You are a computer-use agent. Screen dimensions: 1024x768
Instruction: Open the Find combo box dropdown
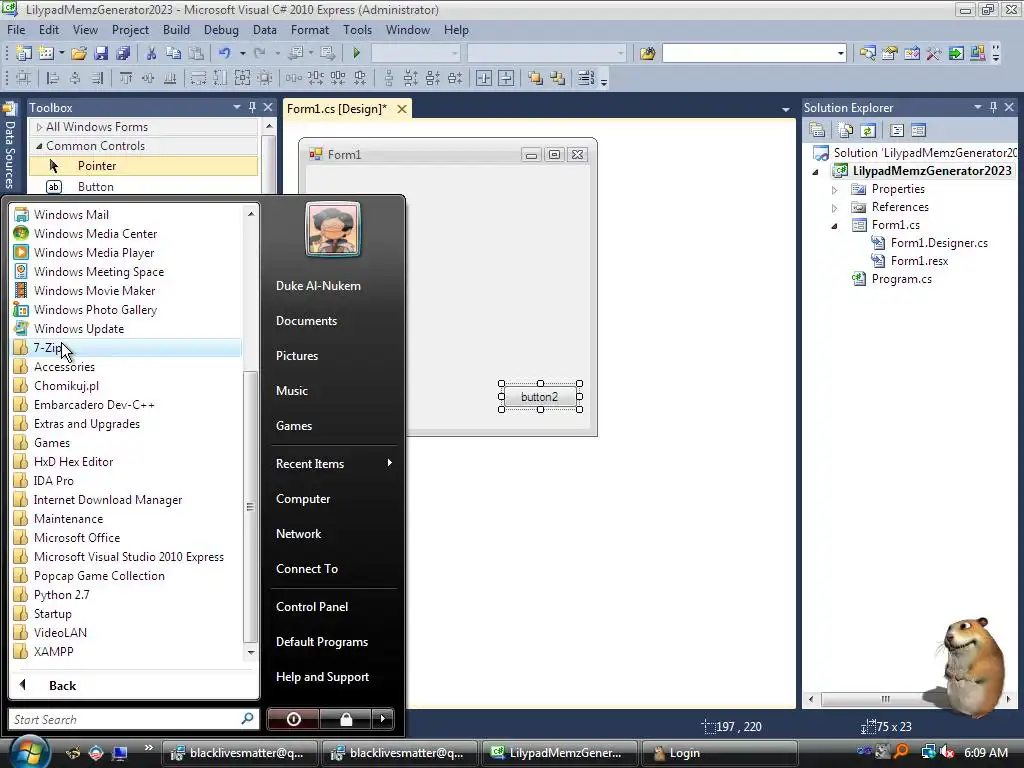point(840,54)
